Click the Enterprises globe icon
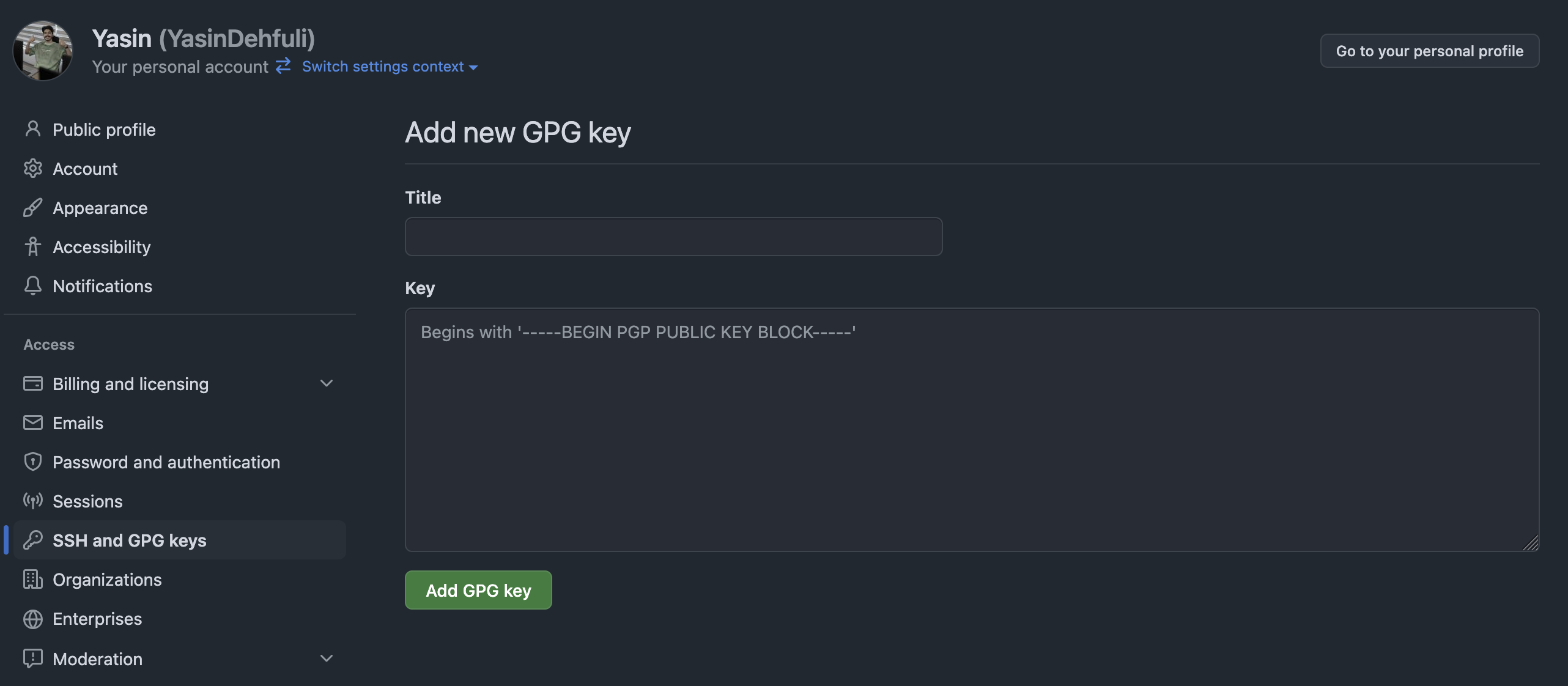 33,619
